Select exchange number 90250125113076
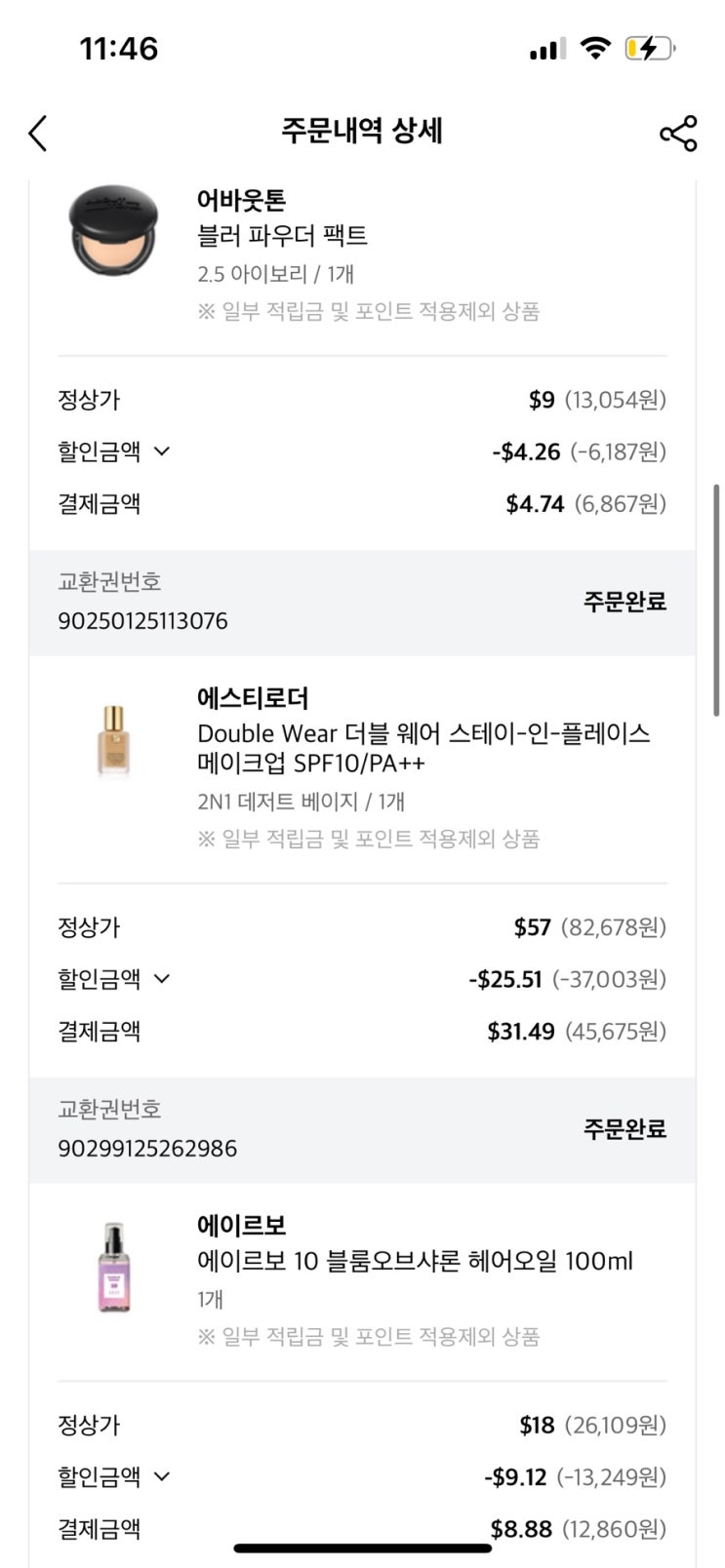Viewport: 725px width, 1568px height. coord(142,621)
